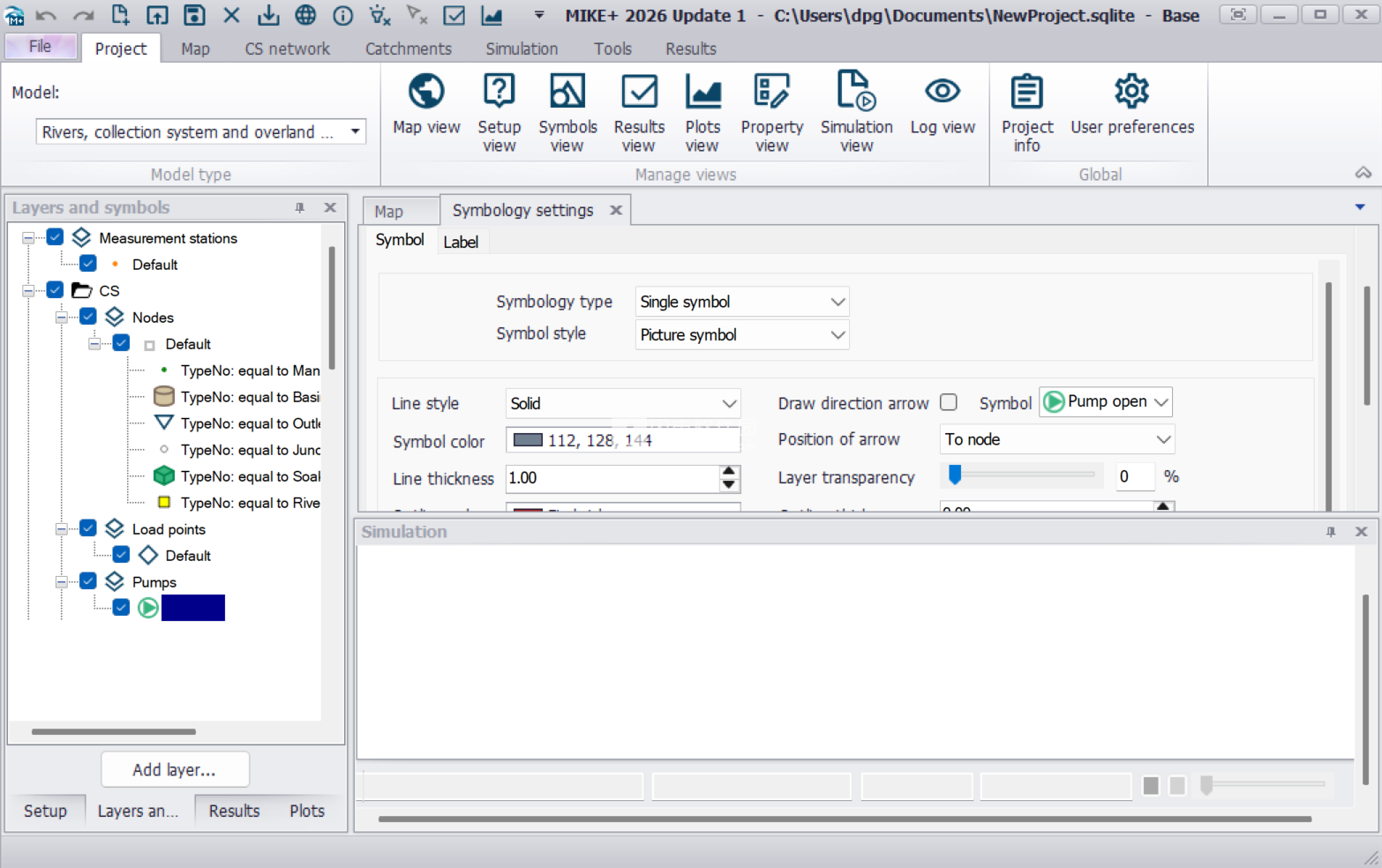The width and height of the screenshot is (1382, 868).
Task: Uncheck the Measurement stations layer checkbox
Action: click(55, 237)
